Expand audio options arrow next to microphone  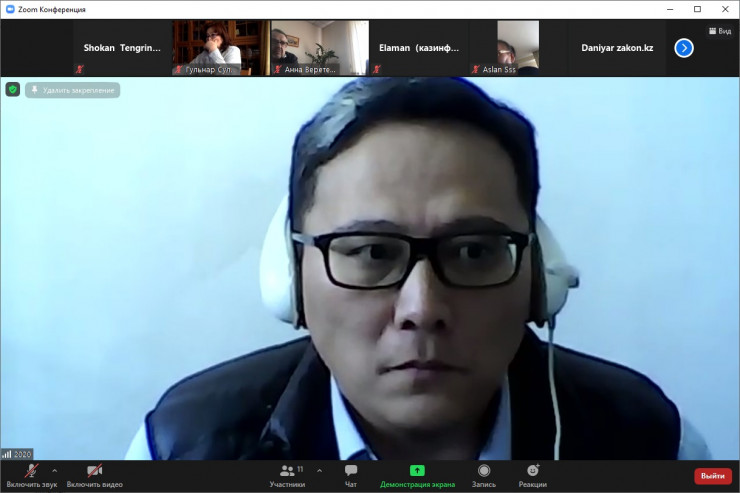click(x=54, y=469)
